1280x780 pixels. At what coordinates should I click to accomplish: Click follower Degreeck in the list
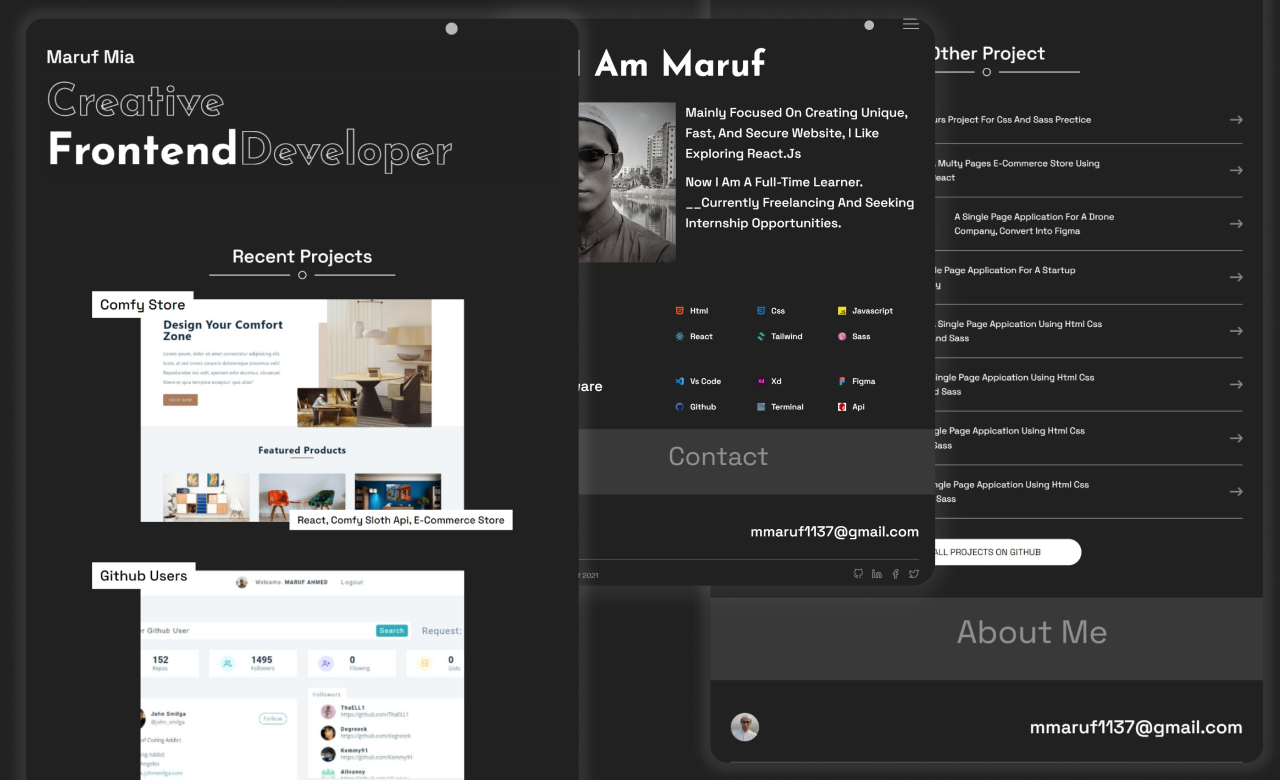pyautogui.click(x=364, y=732)
